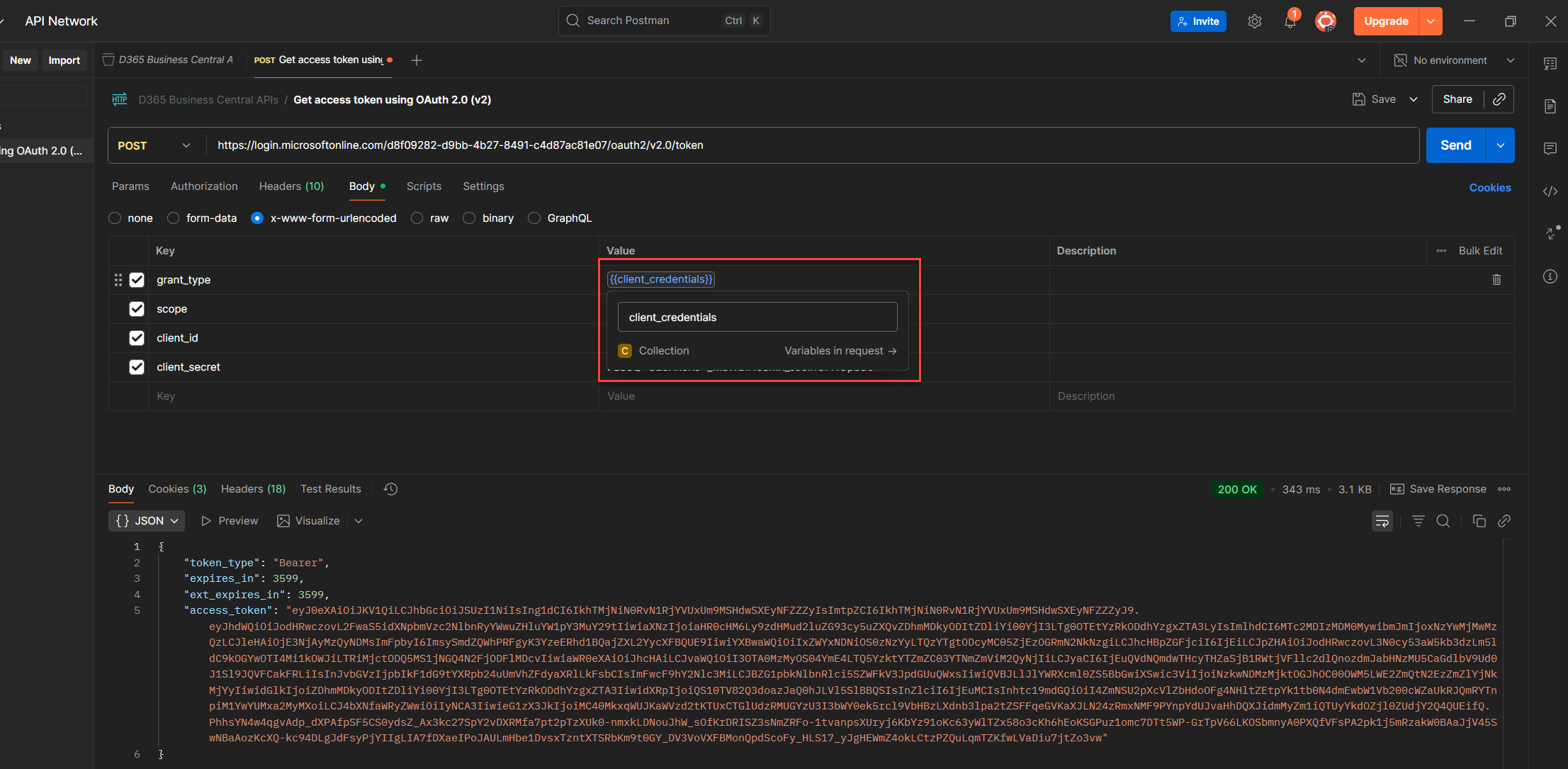This screenshot has width=1568, height=769.
Task: Open response Headers (18) tab
Action: pos(253,489)
